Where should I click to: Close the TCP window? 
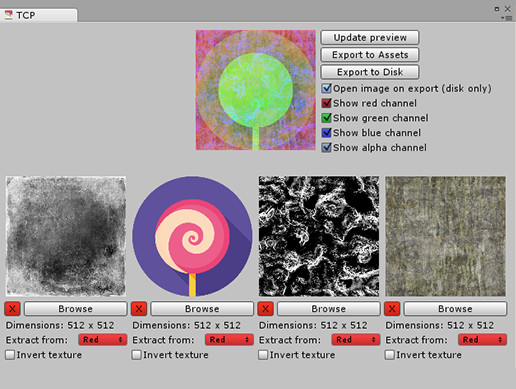click(508, 9)
